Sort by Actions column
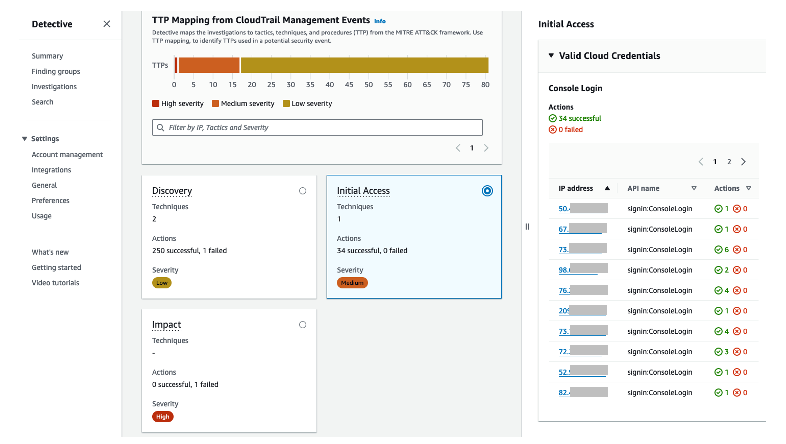The height and width of the screenshot is (444, 786). 732,188
